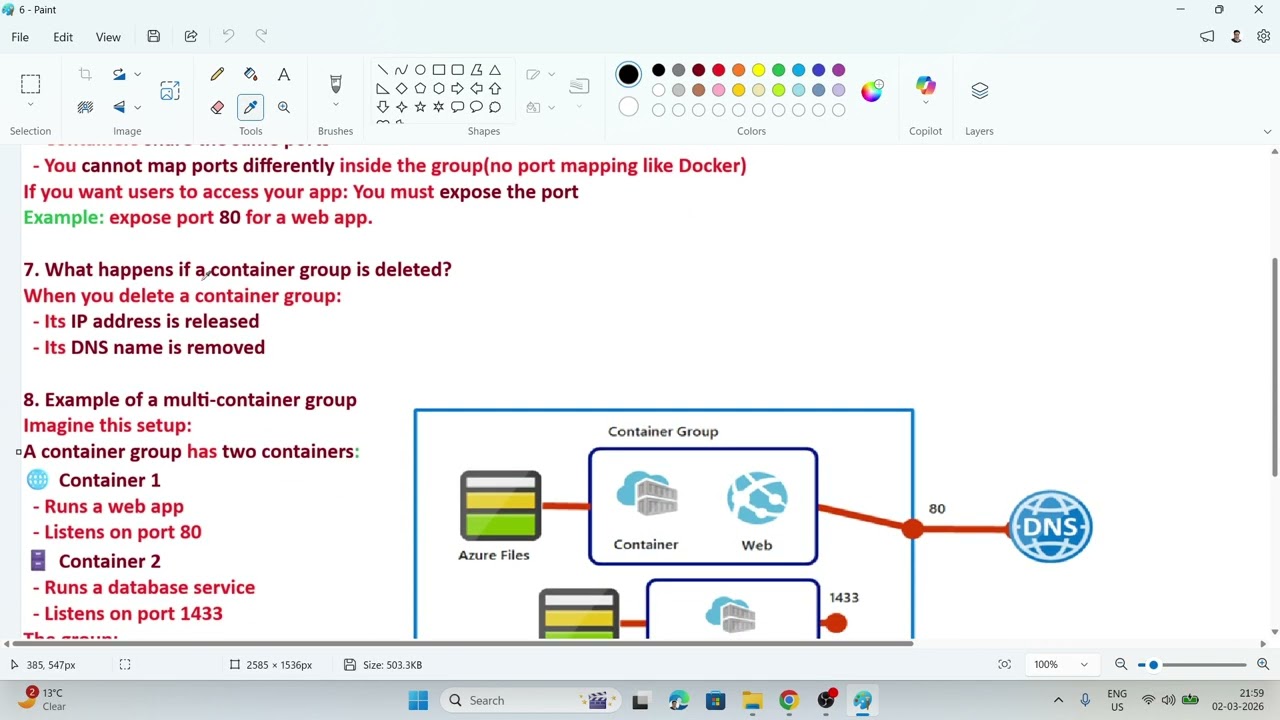Select Color 2 secondary white swatch

tap(628, 107)
